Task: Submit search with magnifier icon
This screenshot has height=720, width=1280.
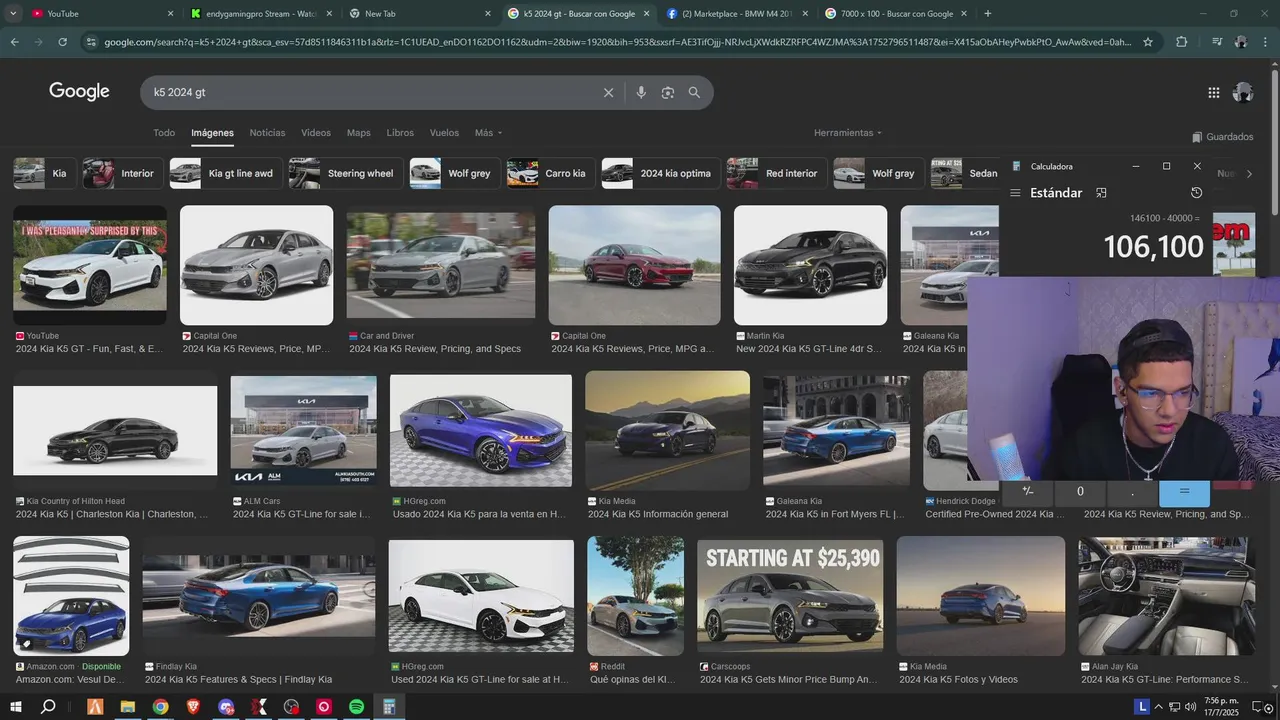Action: 694,92
